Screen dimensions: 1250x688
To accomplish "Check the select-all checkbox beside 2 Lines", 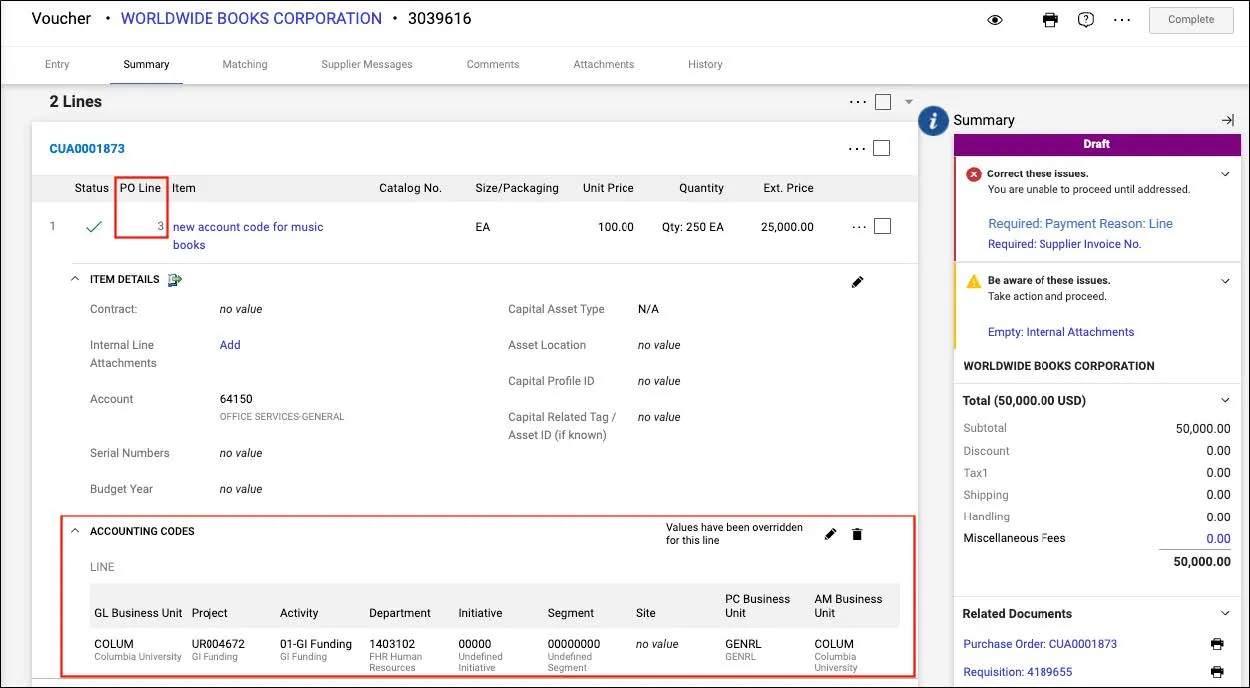I will (x=883, y=102).
